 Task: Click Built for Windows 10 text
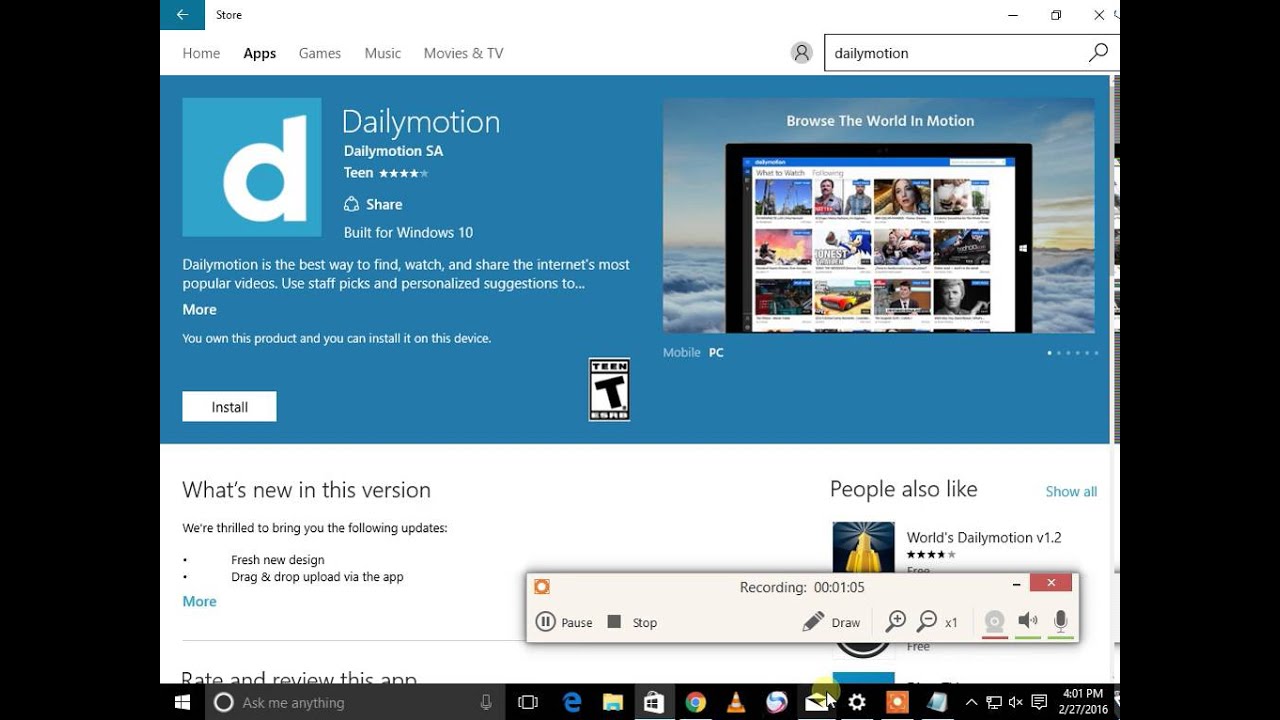tap(408, 232)
